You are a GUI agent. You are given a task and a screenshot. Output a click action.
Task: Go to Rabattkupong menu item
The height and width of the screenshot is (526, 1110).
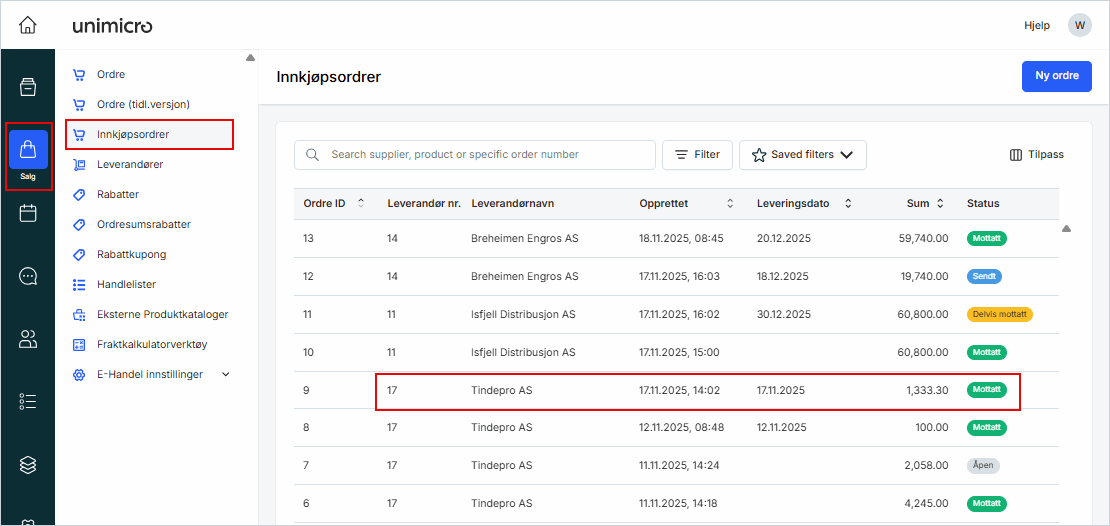tap(131, 254)
